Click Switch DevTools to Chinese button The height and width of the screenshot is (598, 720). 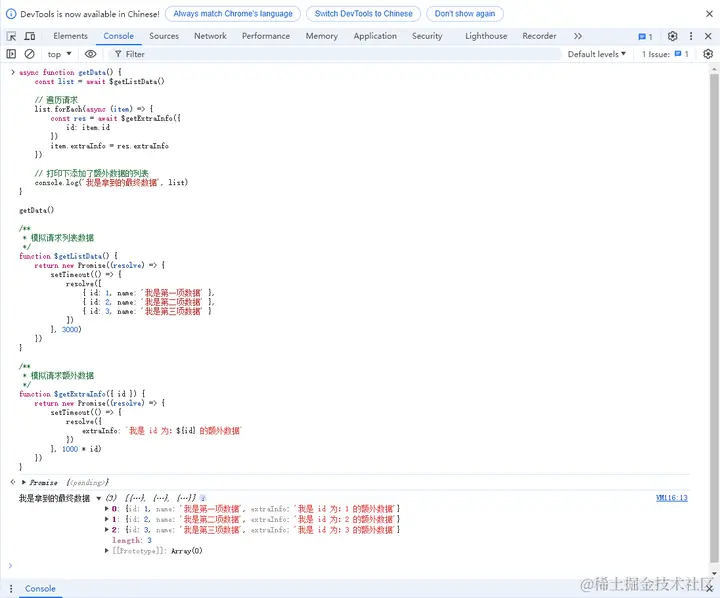[364, 14]
